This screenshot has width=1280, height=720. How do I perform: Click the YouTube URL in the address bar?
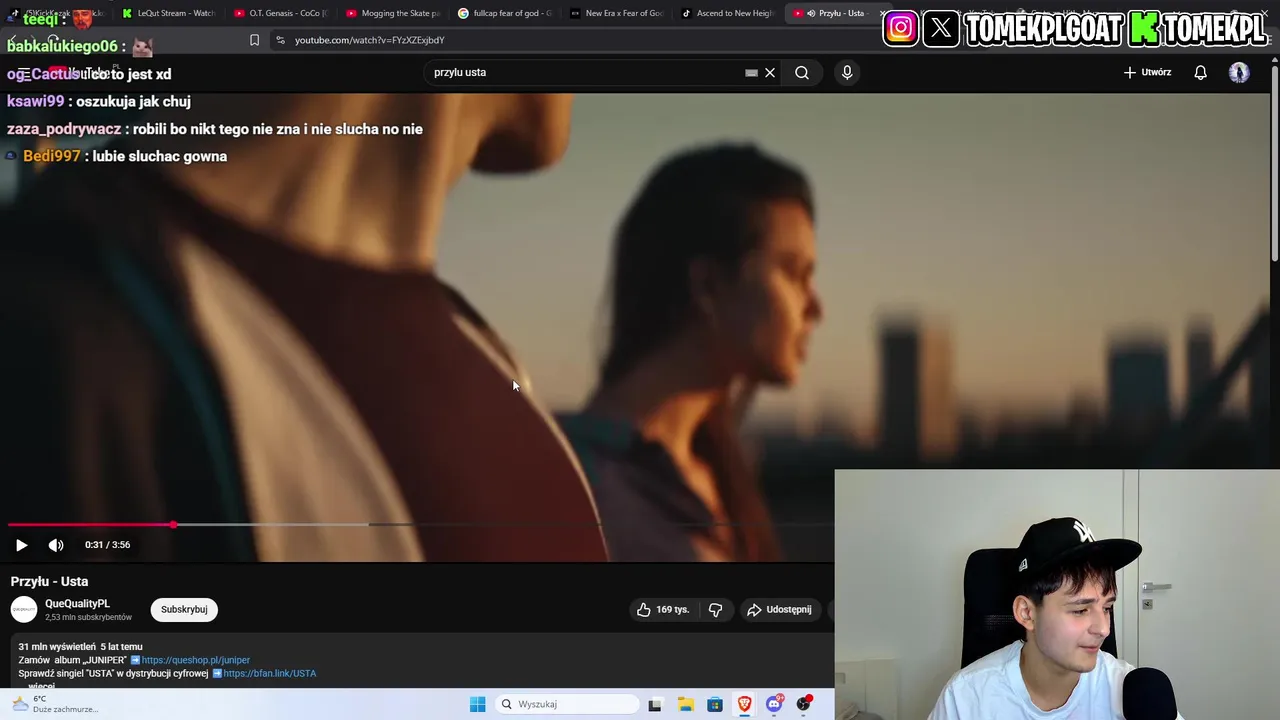coord(370,40)
